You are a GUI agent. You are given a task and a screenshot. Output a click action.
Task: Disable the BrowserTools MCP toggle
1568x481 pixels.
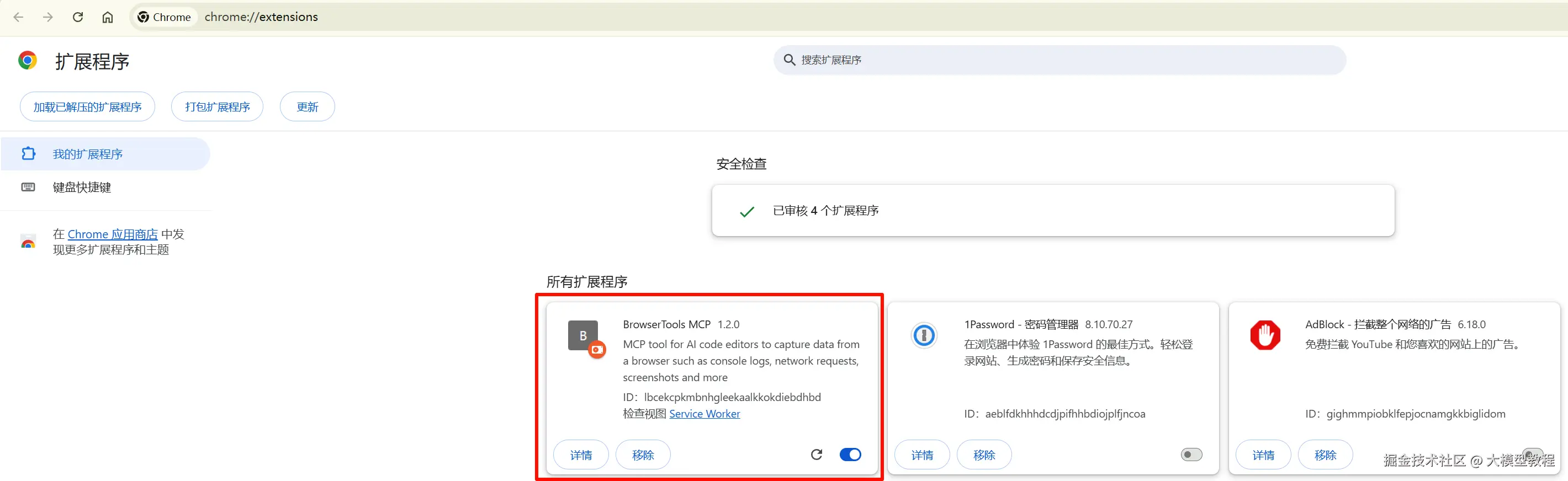click(850, 454)
